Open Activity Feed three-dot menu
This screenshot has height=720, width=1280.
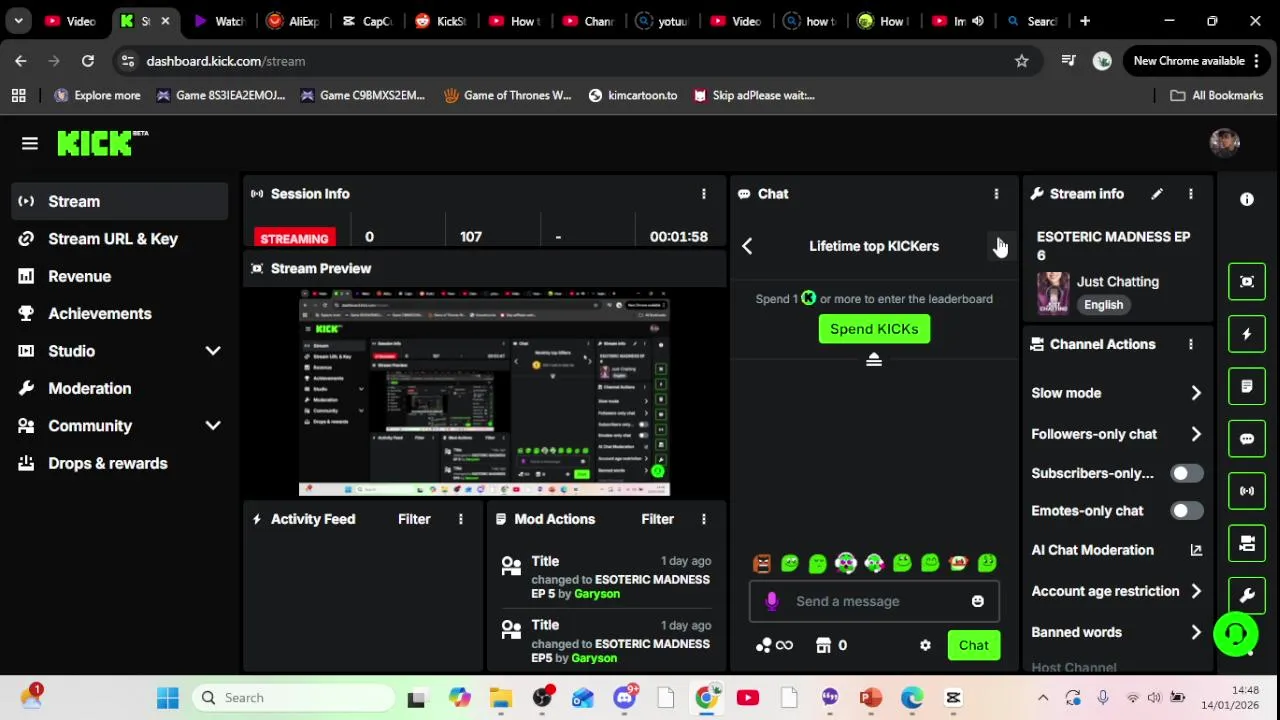[x=461, y=519]
